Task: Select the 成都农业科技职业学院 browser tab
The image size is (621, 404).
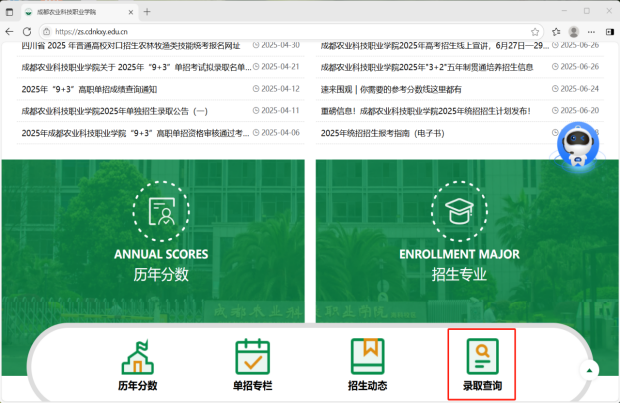Action: click(79, 12)
